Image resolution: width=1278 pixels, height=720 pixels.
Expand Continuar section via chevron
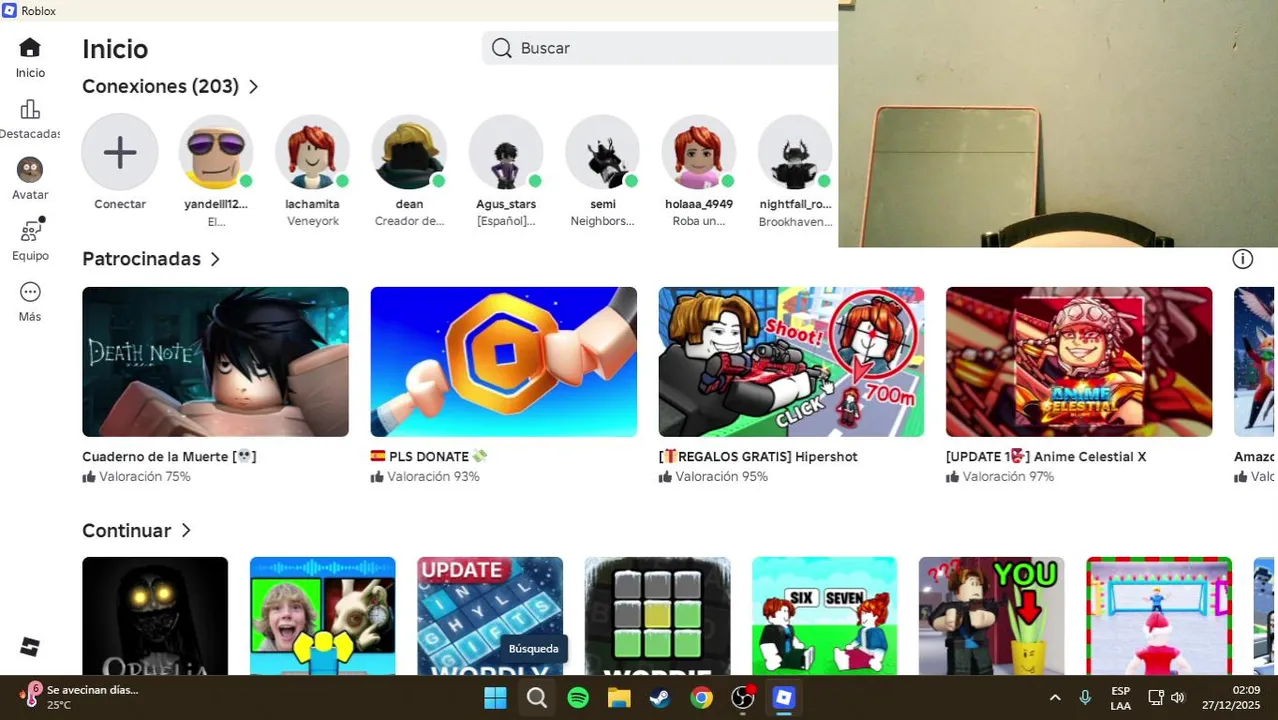[185, 531]
